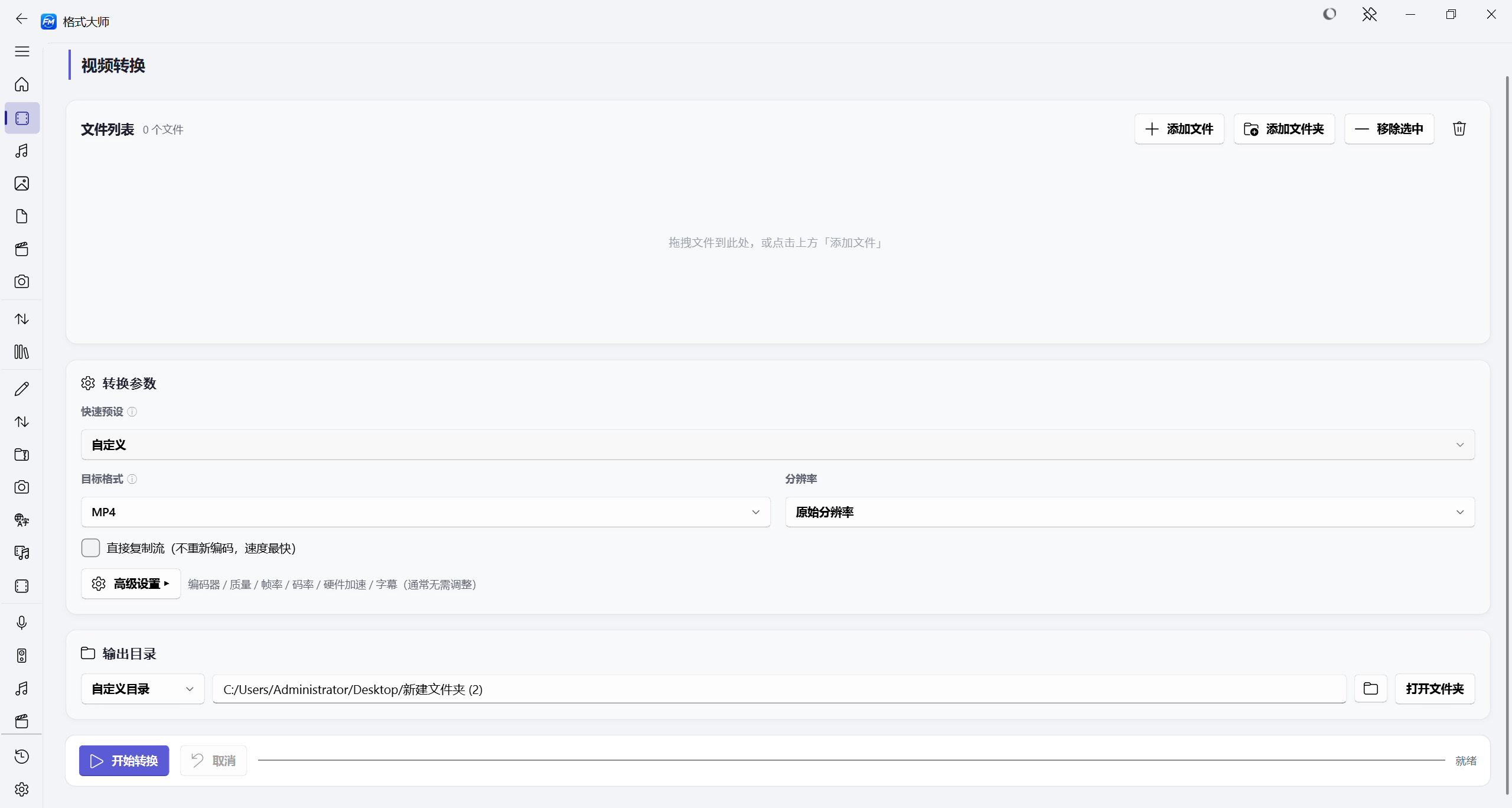Screen dimensions: 1512x808
Task: Click the 添加文件夹 button
Action: click(1284, 129)
